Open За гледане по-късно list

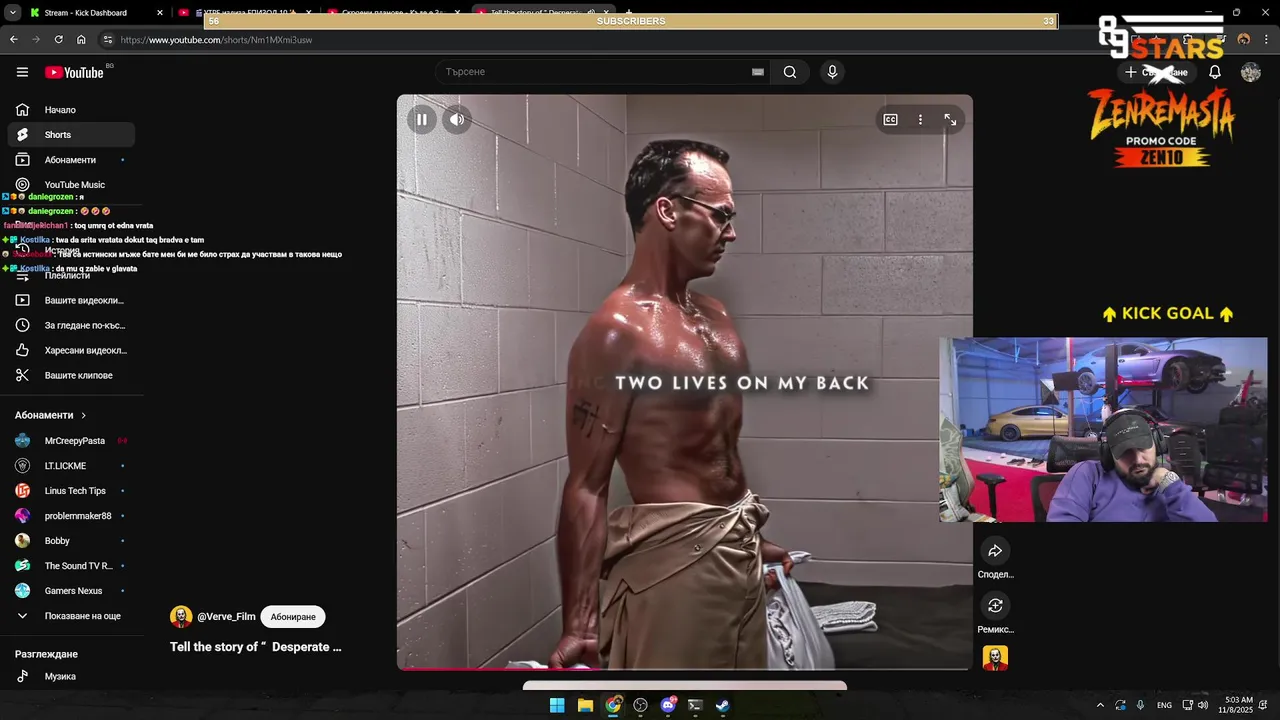70,325
